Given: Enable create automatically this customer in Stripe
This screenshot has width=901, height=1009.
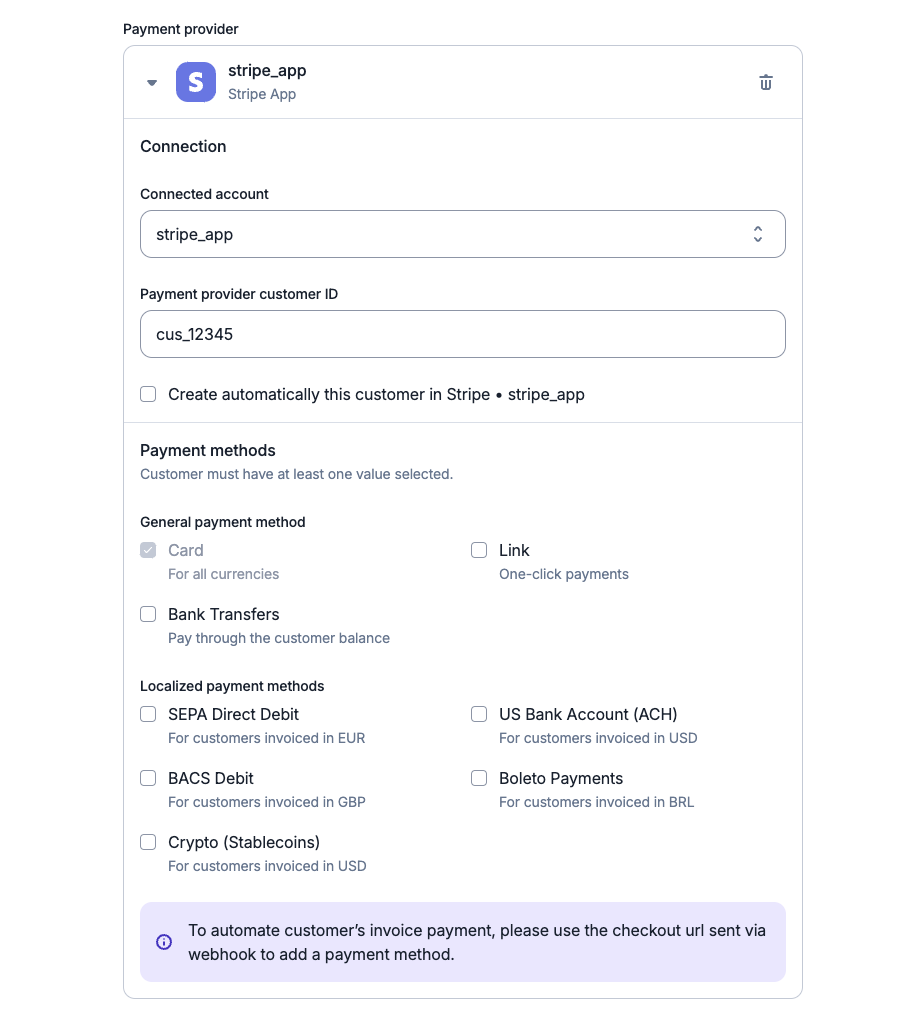Looking at the screenshot, I should click(x=148, y=394).
